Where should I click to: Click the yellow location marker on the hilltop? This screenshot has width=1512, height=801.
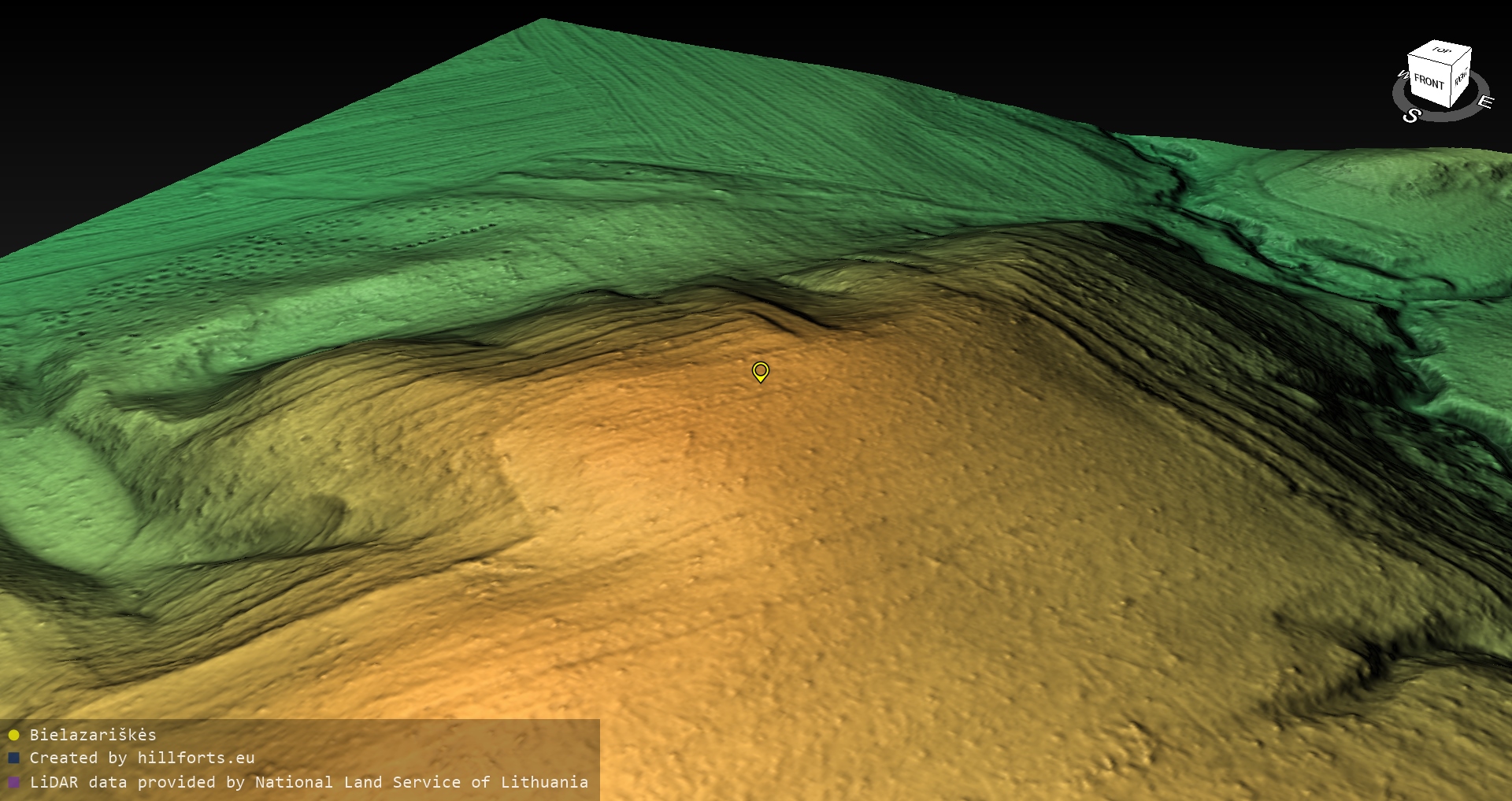tap(760, 371)
